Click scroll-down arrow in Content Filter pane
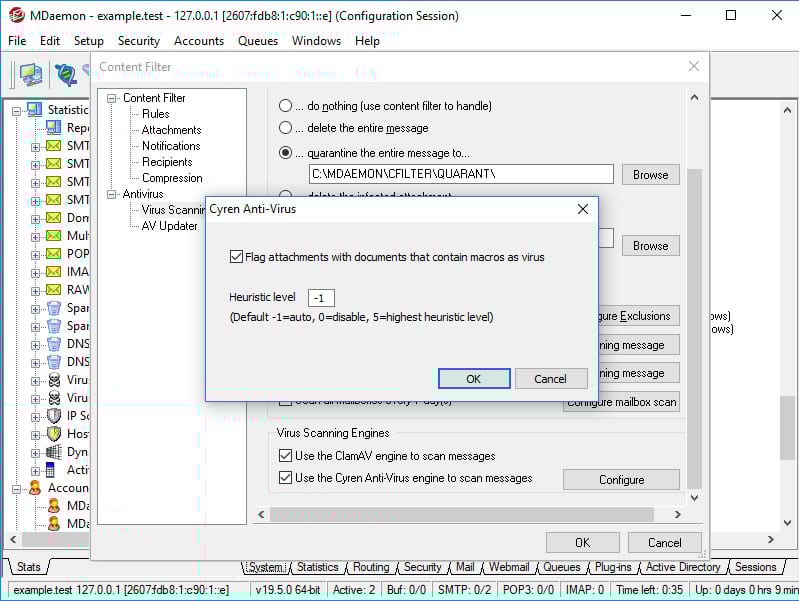799x601 pixels. coord(694,497)
